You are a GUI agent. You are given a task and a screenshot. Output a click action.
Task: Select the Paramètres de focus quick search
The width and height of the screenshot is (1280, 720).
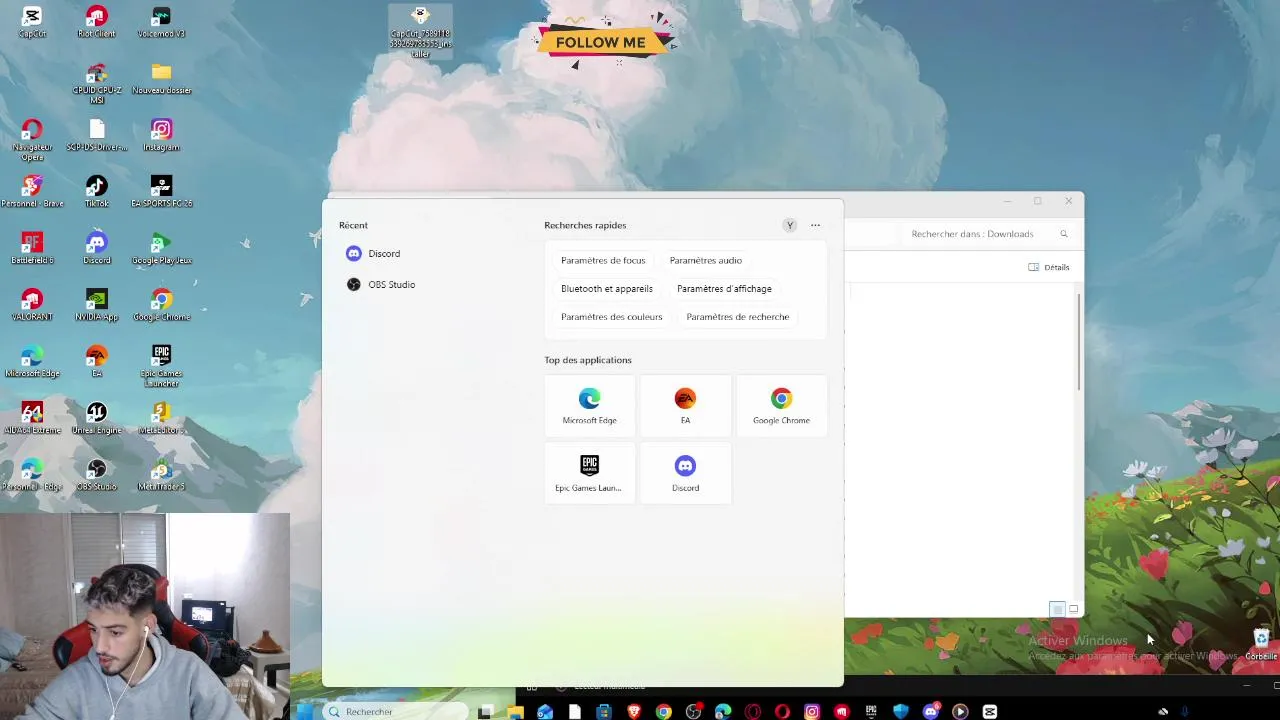(x=603, y=260)
